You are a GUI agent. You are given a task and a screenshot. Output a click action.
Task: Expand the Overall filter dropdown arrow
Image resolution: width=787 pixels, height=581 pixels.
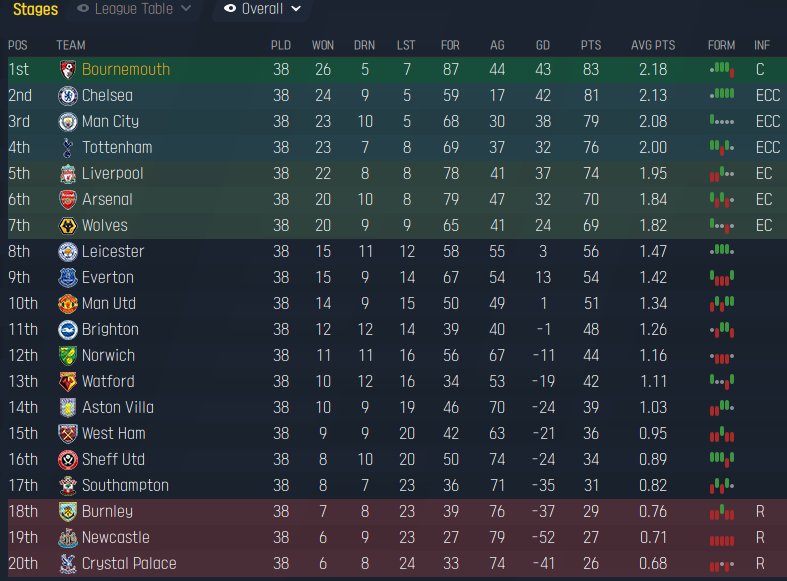pyautogui.click(x=295, y=9)
